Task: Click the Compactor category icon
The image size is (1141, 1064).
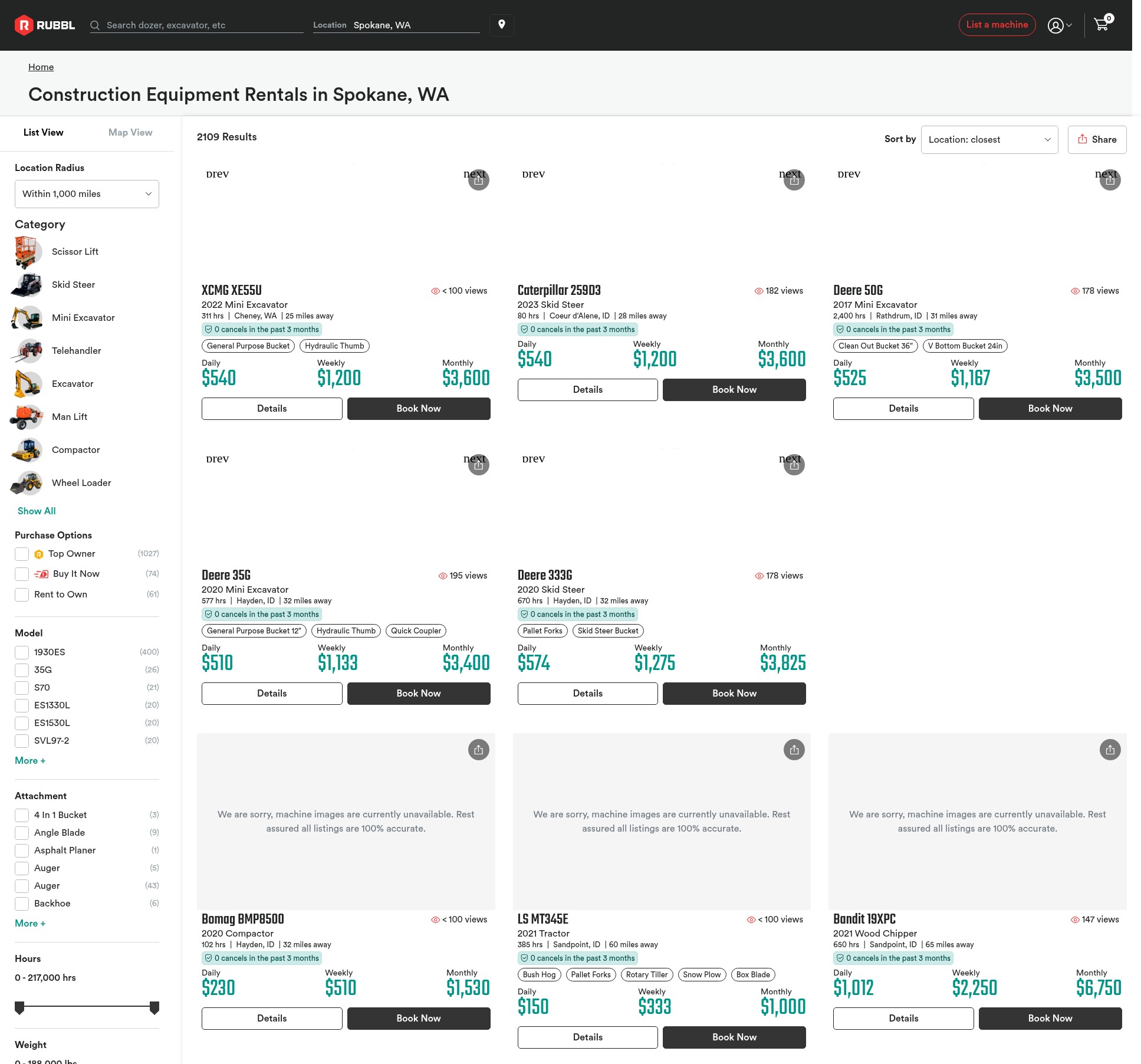Action: click(27, 450)
